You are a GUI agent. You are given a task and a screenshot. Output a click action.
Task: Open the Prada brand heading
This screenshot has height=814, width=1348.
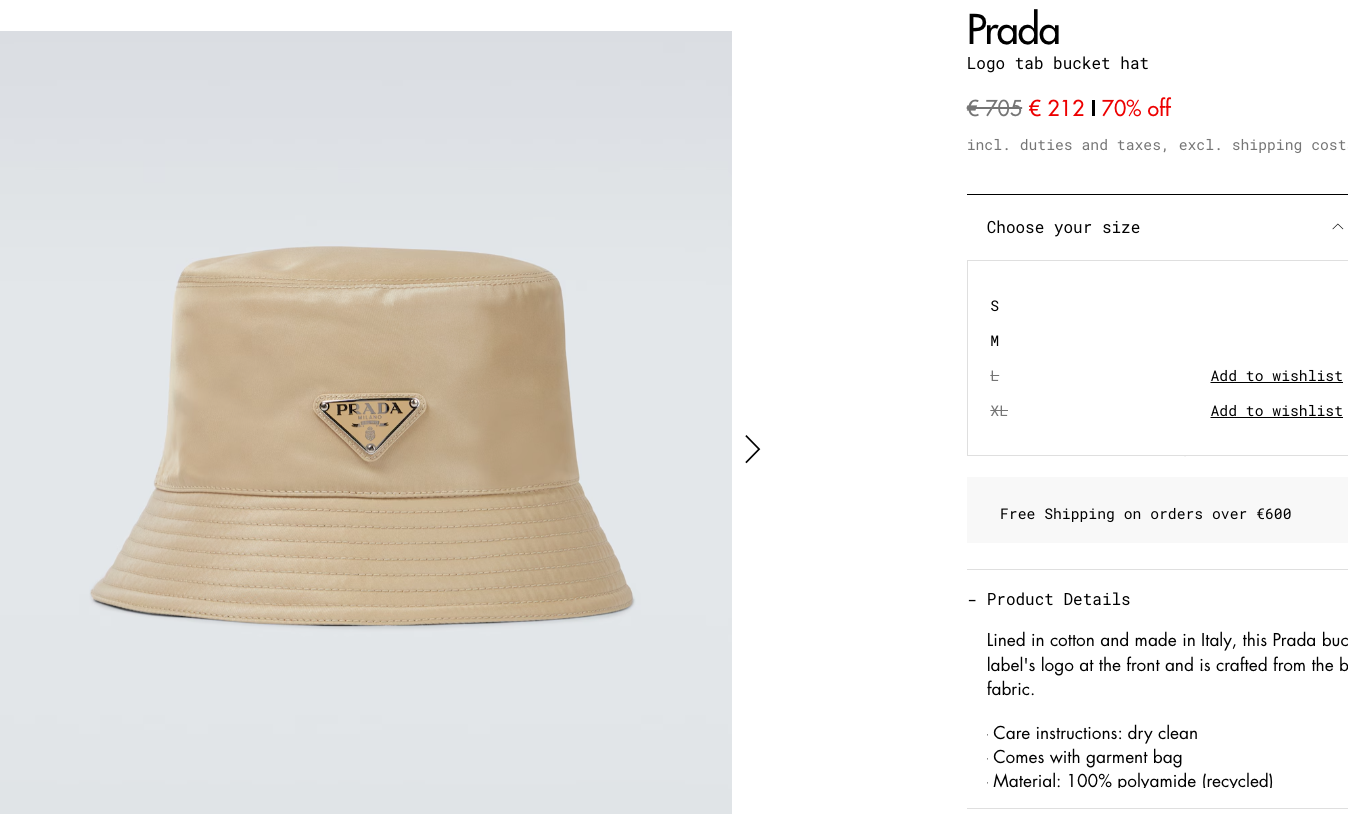pos(1012,30)
